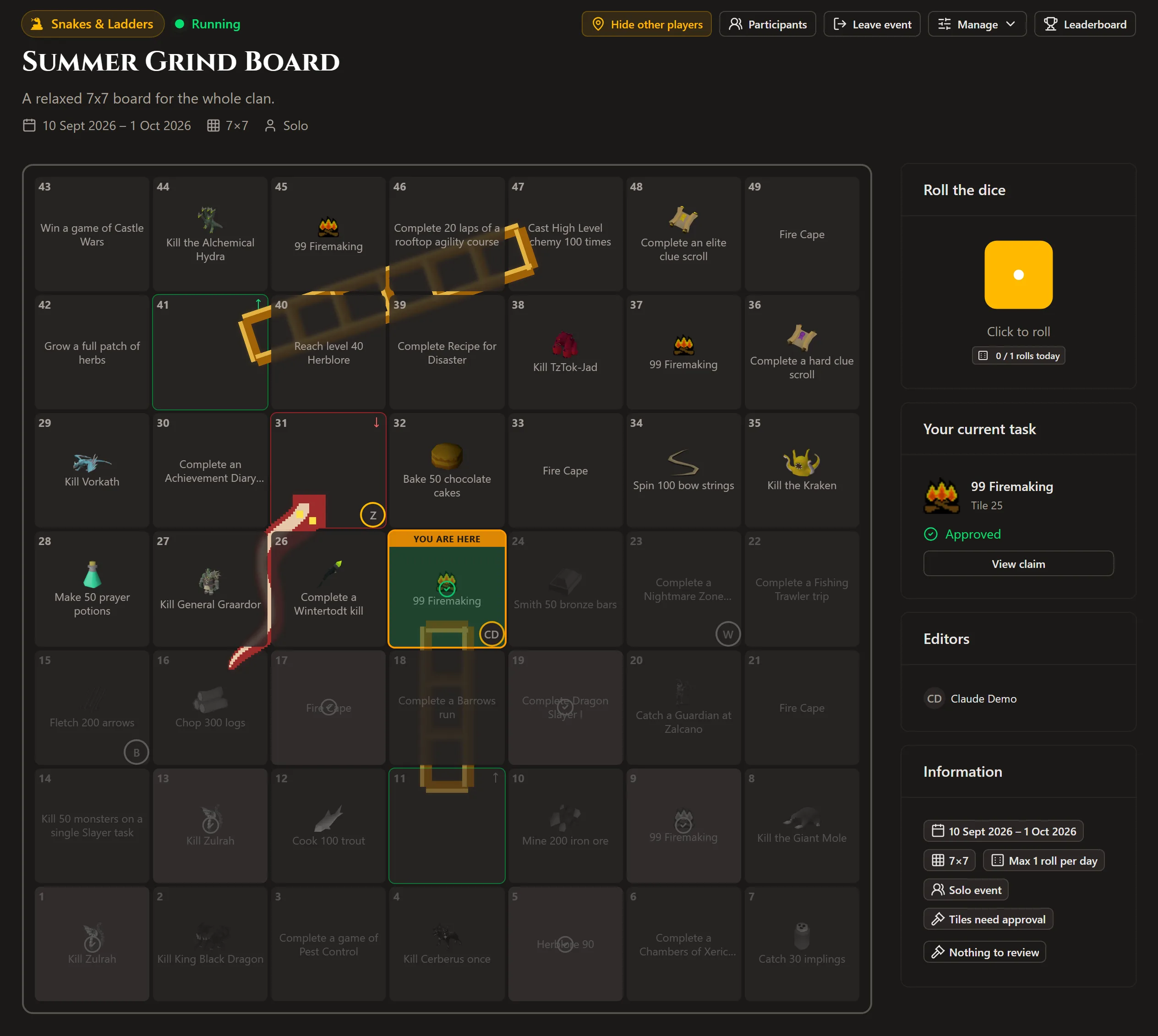The width and height of the screenshot is (1158, 1036).
Task: Click the Solo event tag
Action: (x=965, y=890)
